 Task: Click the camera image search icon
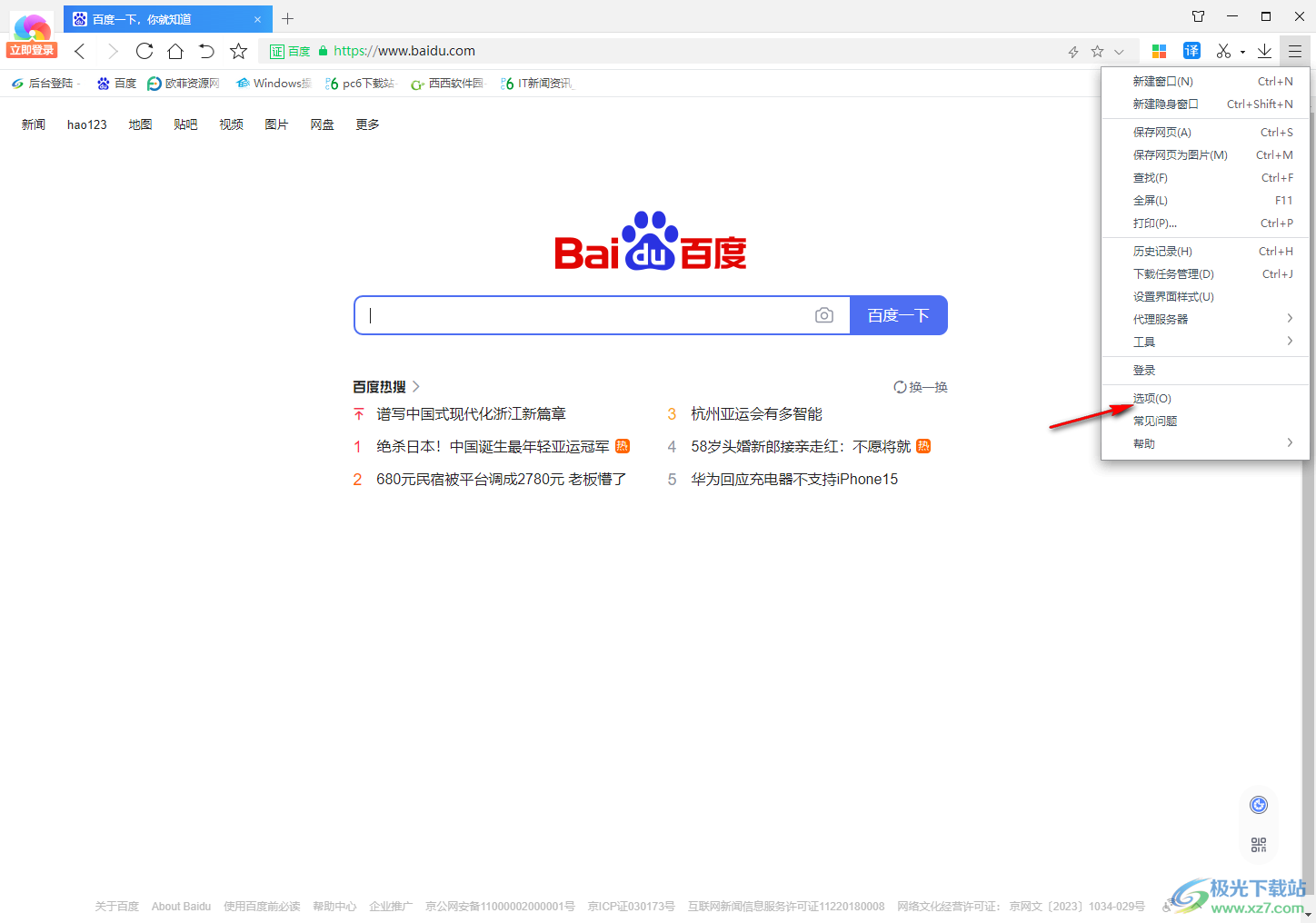pos(824,315)
